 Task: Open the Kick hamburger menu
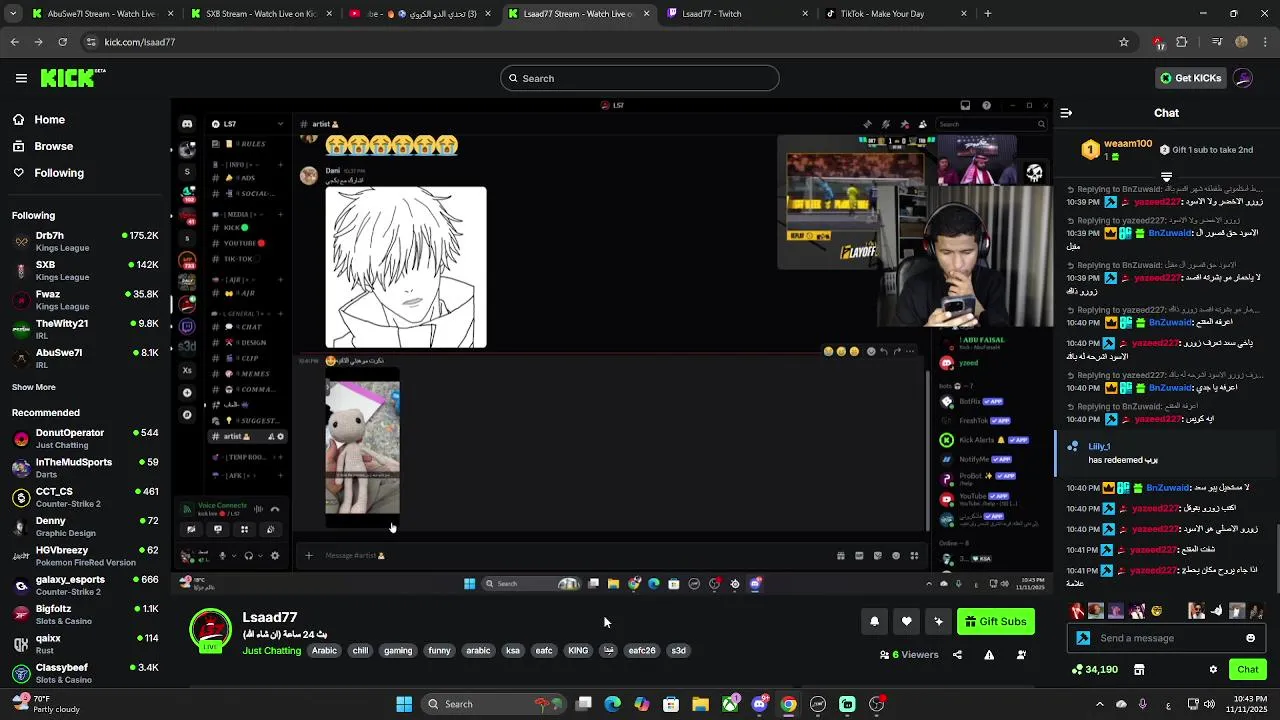point(21,78)
